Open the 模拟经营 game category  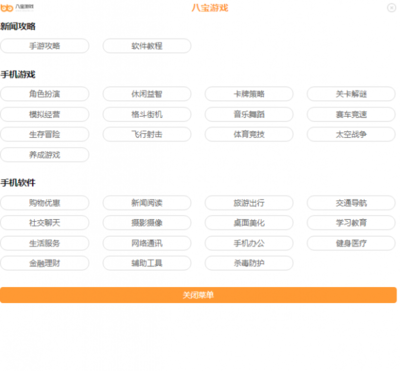click(x=45, y=114)
